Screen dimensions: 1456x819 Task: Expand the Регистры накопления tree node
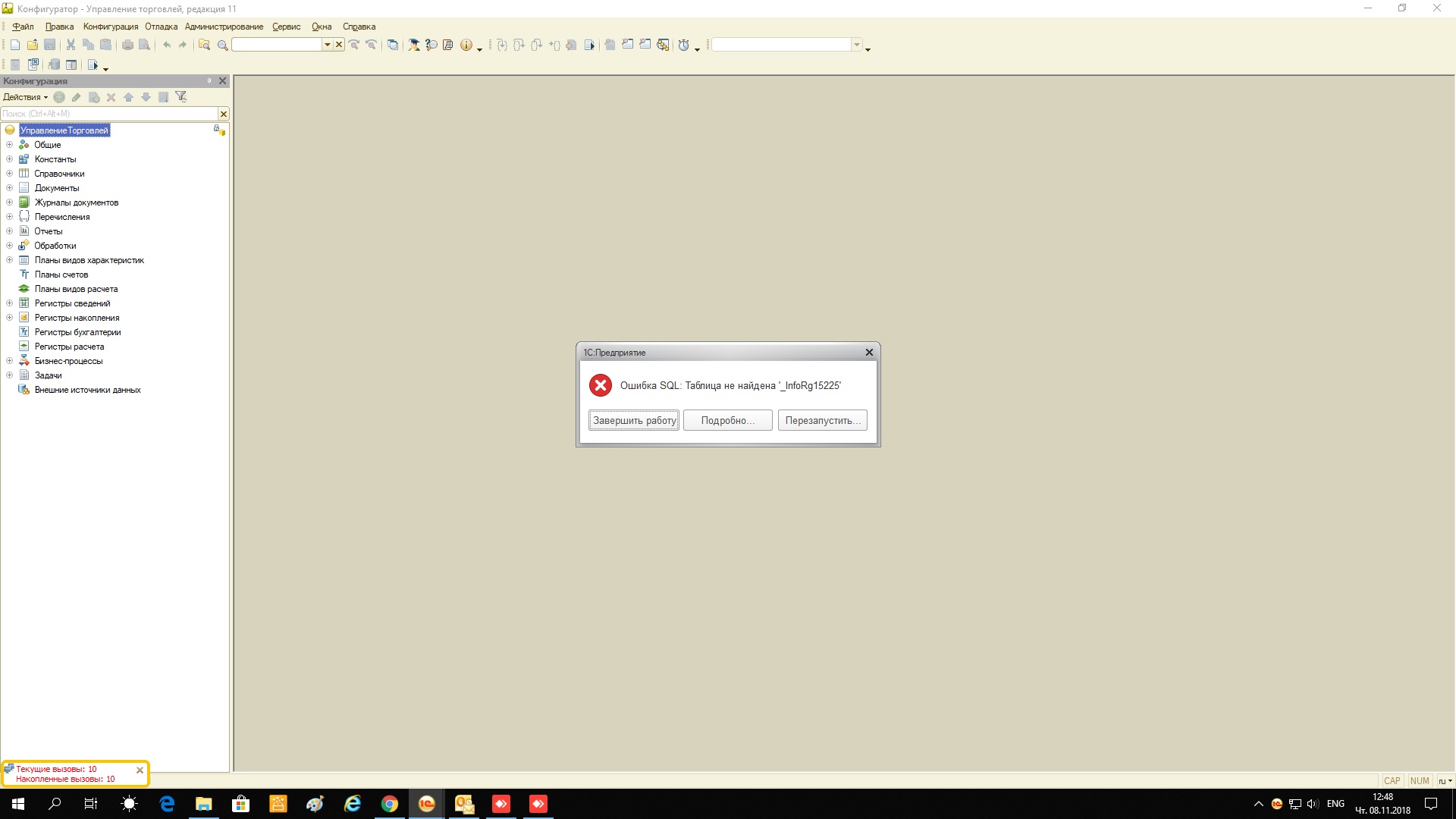(9, 318)
